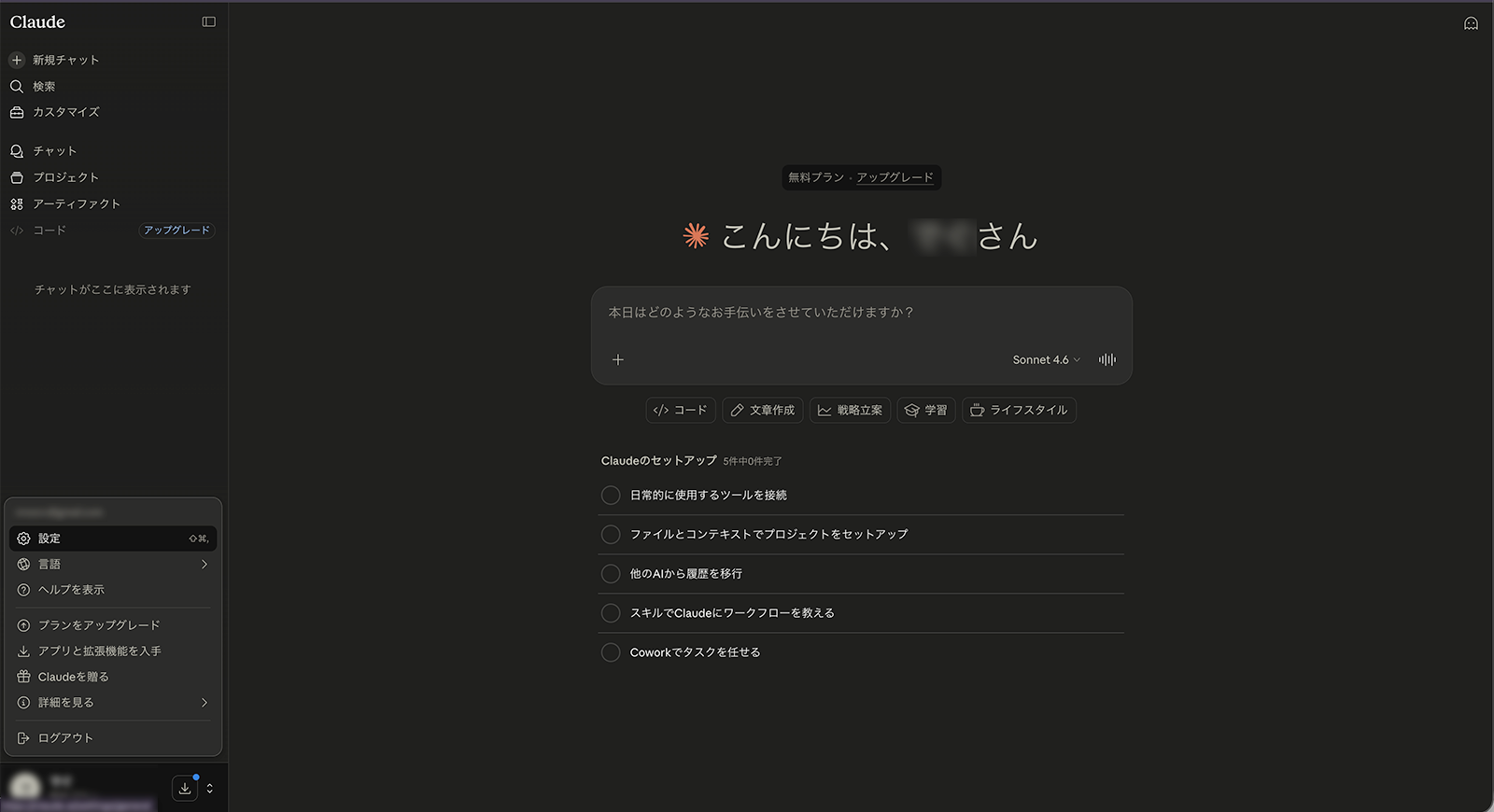The image size is (1494, 812).
Task: Toggle the account menu up-down chevron
Action: tap(210, 789)
